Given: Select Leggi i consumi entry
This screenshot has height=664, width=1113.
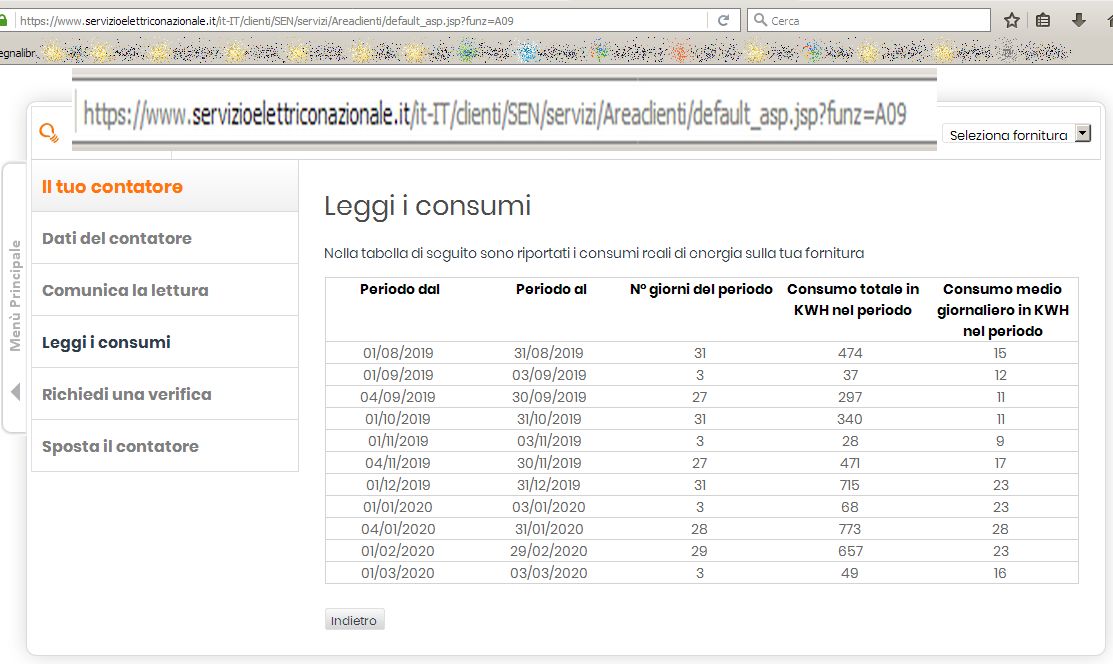Looking at the screenshot, I should [104, 341].
